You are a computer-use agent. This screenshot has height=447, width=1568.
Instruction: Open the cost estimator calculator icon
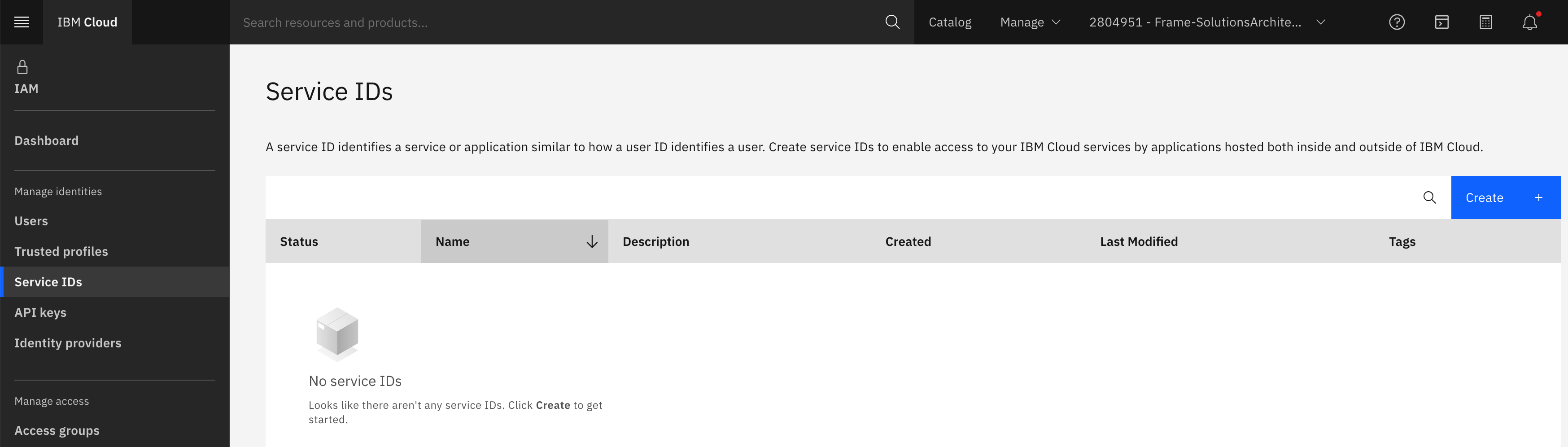point(1485,22)
